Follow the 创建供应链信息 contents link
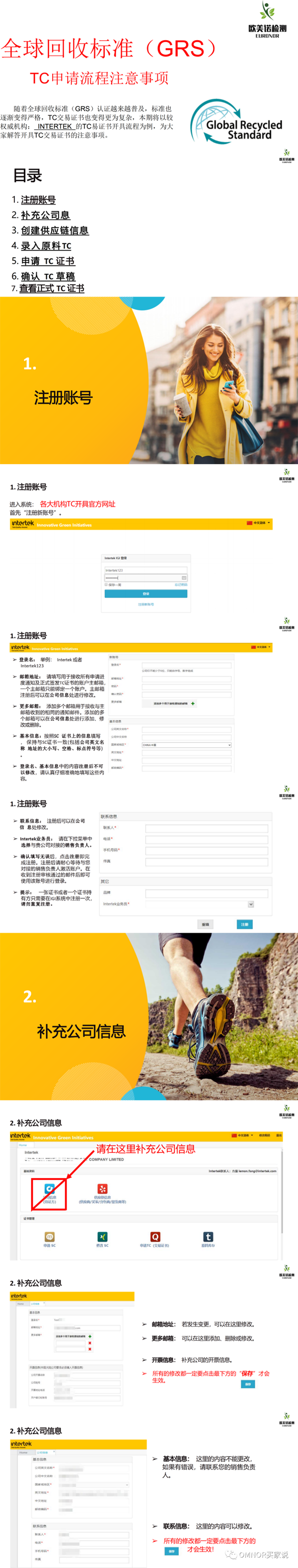 click(x=55, y=230)
